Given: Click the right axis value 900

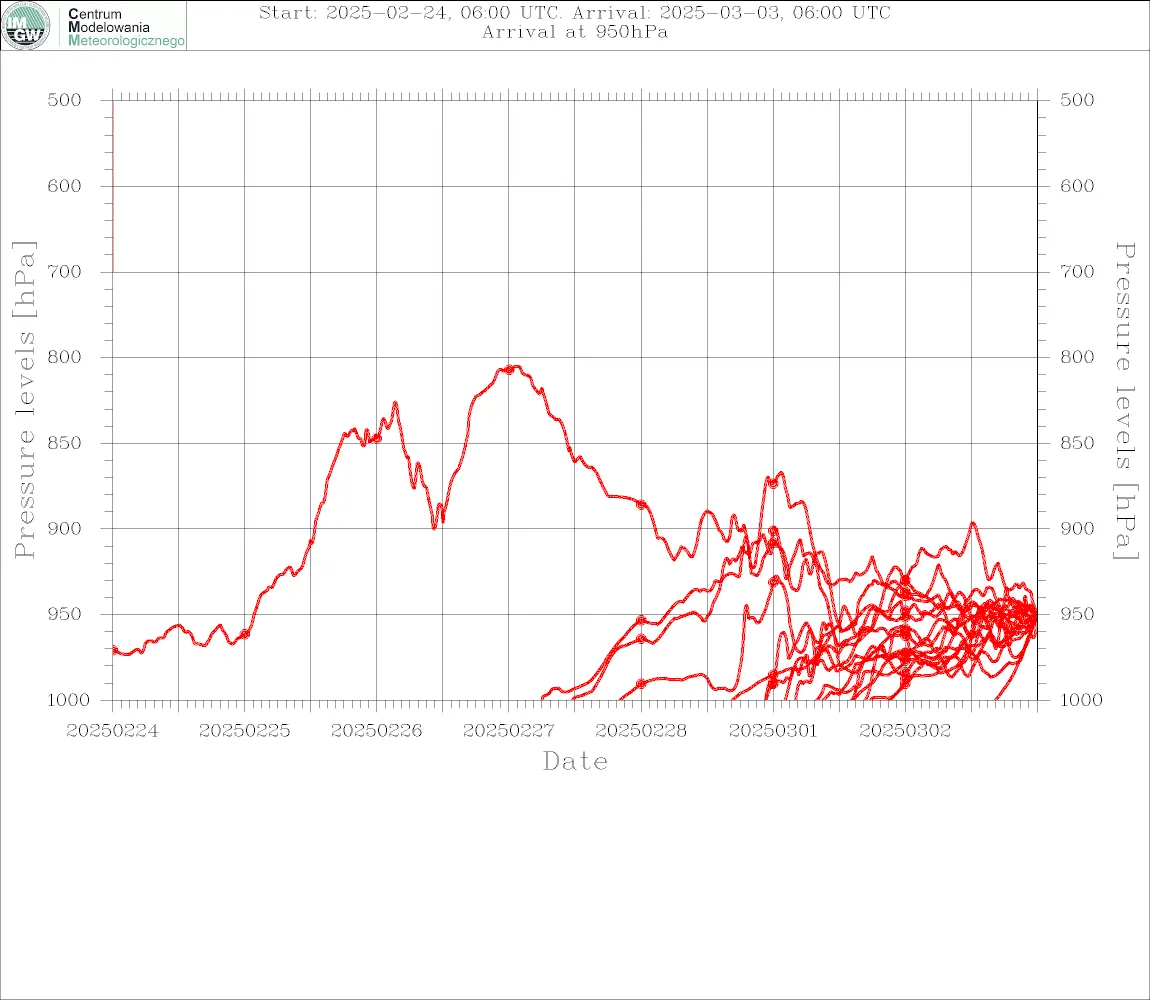Looking at the screenshot, I should coord(1077,529).
